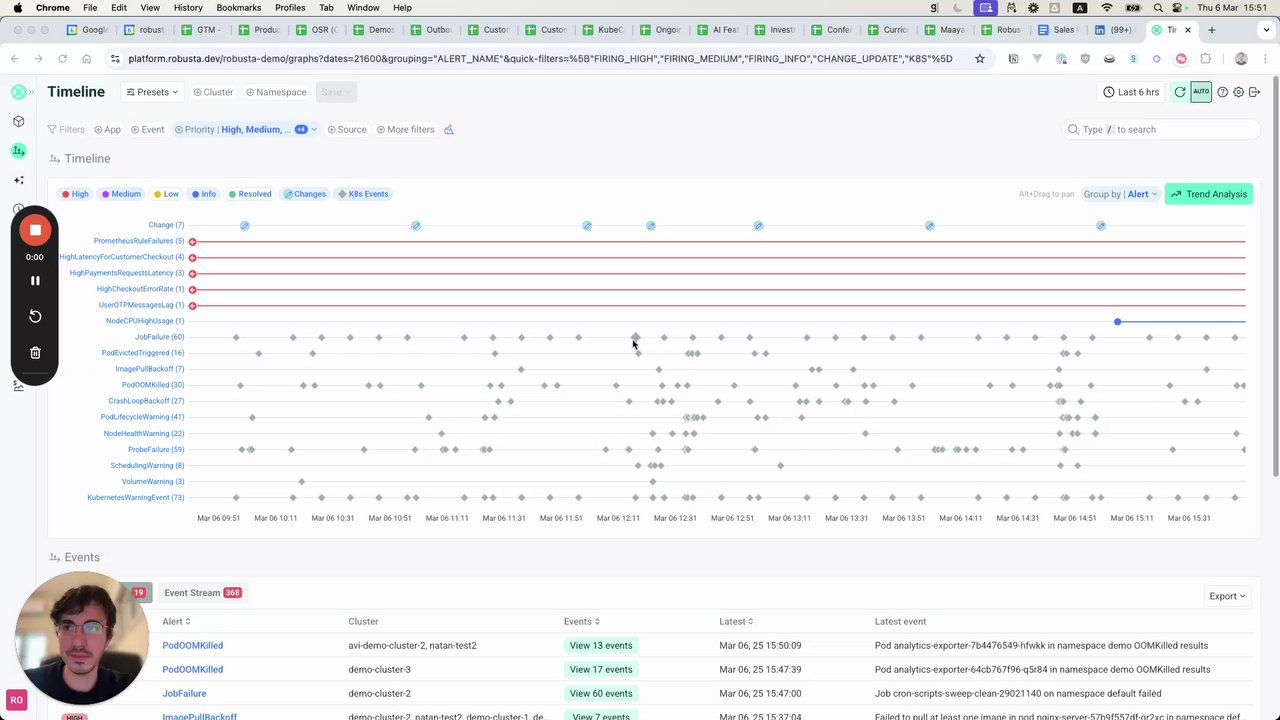This screenshot has width=1280, height=720.
Task: Click the eraser clear-filters icon
Action: pos(449,129)
